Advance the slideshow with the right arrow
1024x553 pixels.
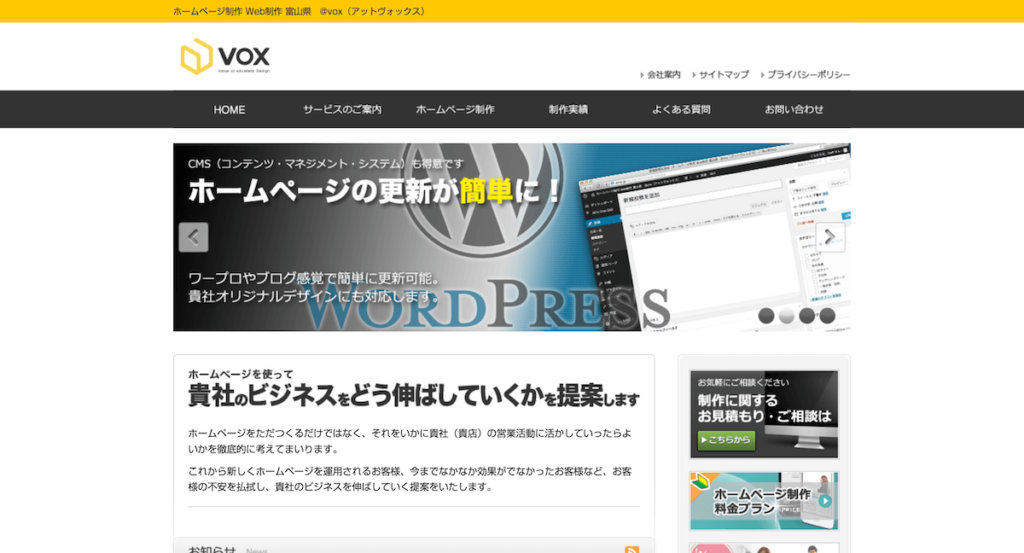pyautogui.click(x=830, y=237)
